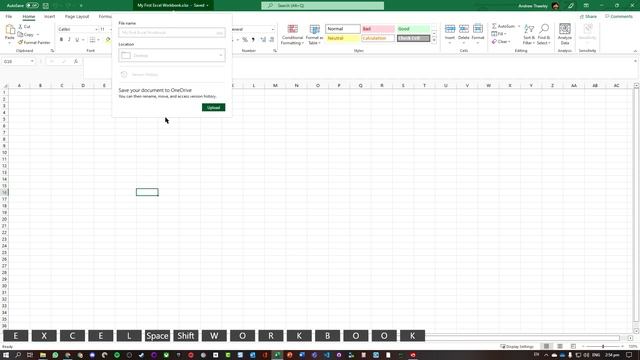Switch to the Home tab
This screenshot has height=360, width=640.
pos(29,16)
